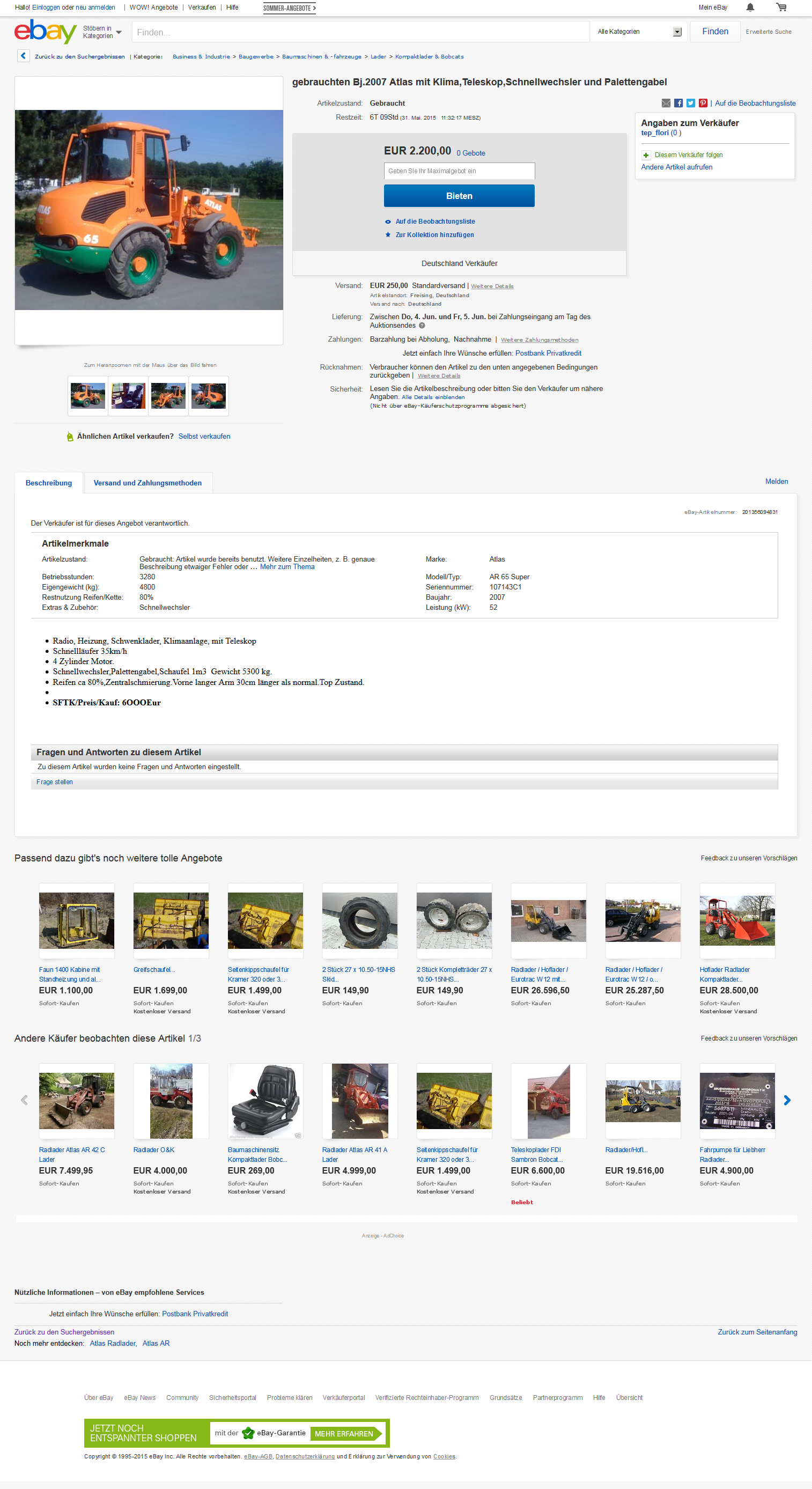812x1489 pixels.
Task: Open seller profile tep_flori
Action: click(x=655, y=133)
